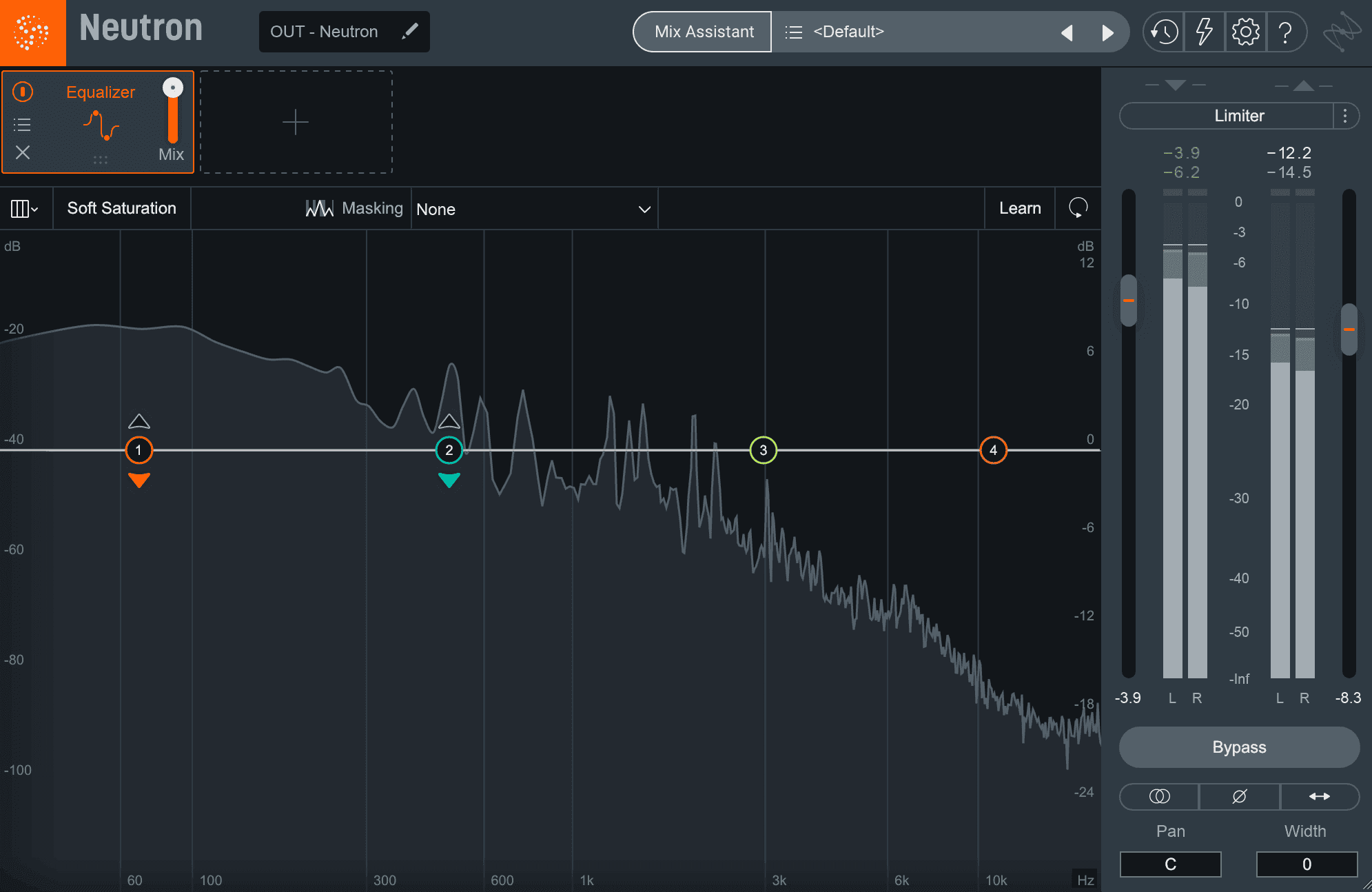Toggle the invert phase icon
The width and height of the screenshot is (1372, 892).
pos(1239,796)
